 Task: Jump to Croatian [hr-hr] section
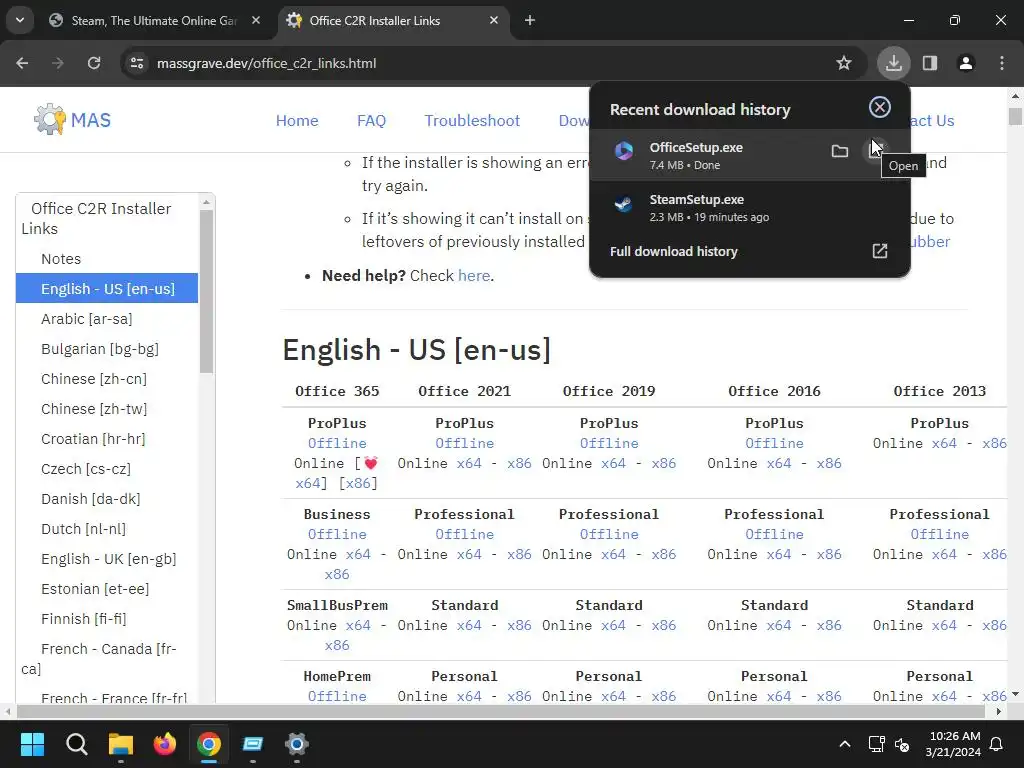click(93, 439)
